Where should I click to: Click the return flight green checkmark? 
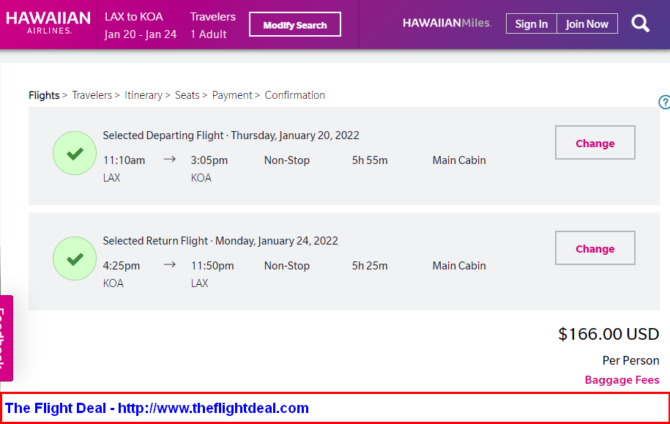pyautogui.click(x=75, y=259)
